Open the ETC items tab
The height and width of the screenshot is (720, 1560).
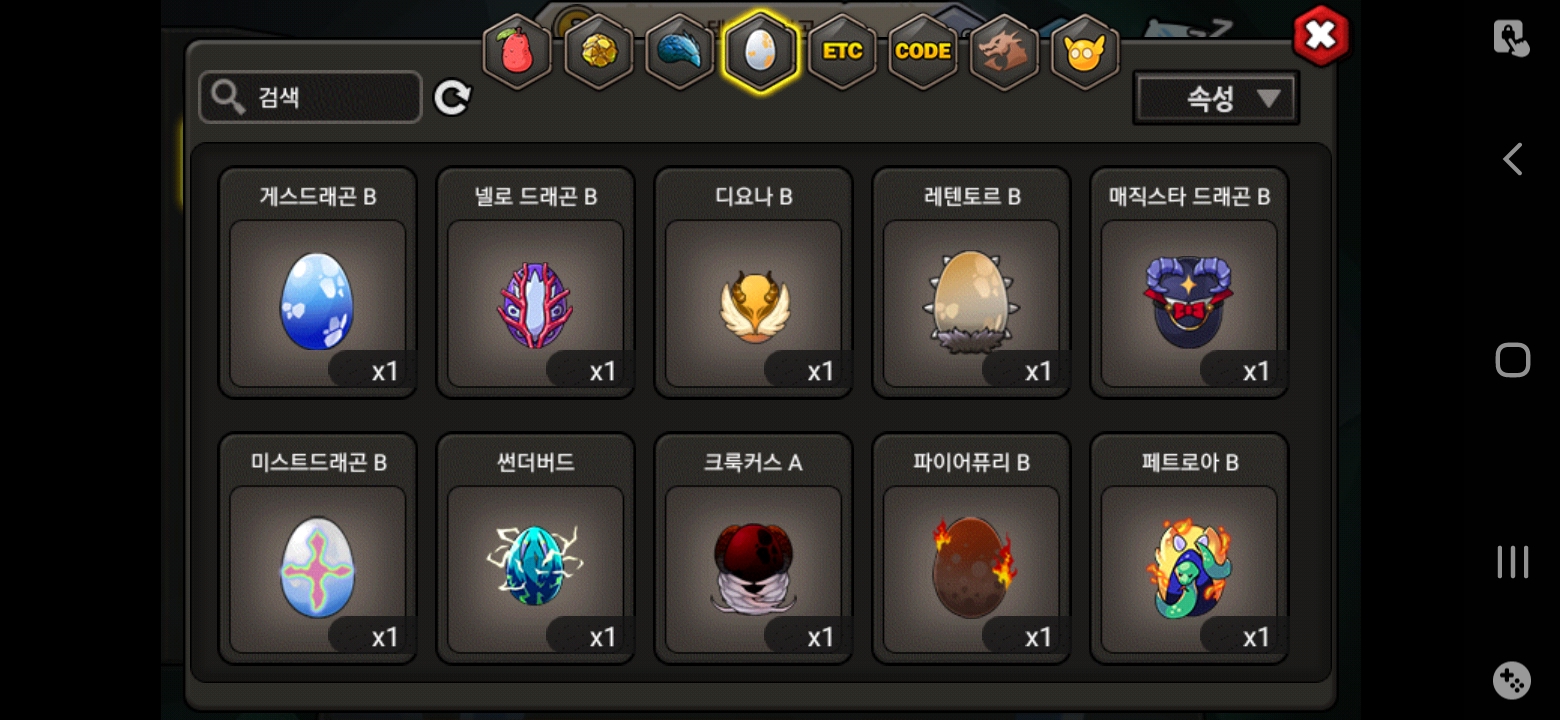(x=842, y=52)
